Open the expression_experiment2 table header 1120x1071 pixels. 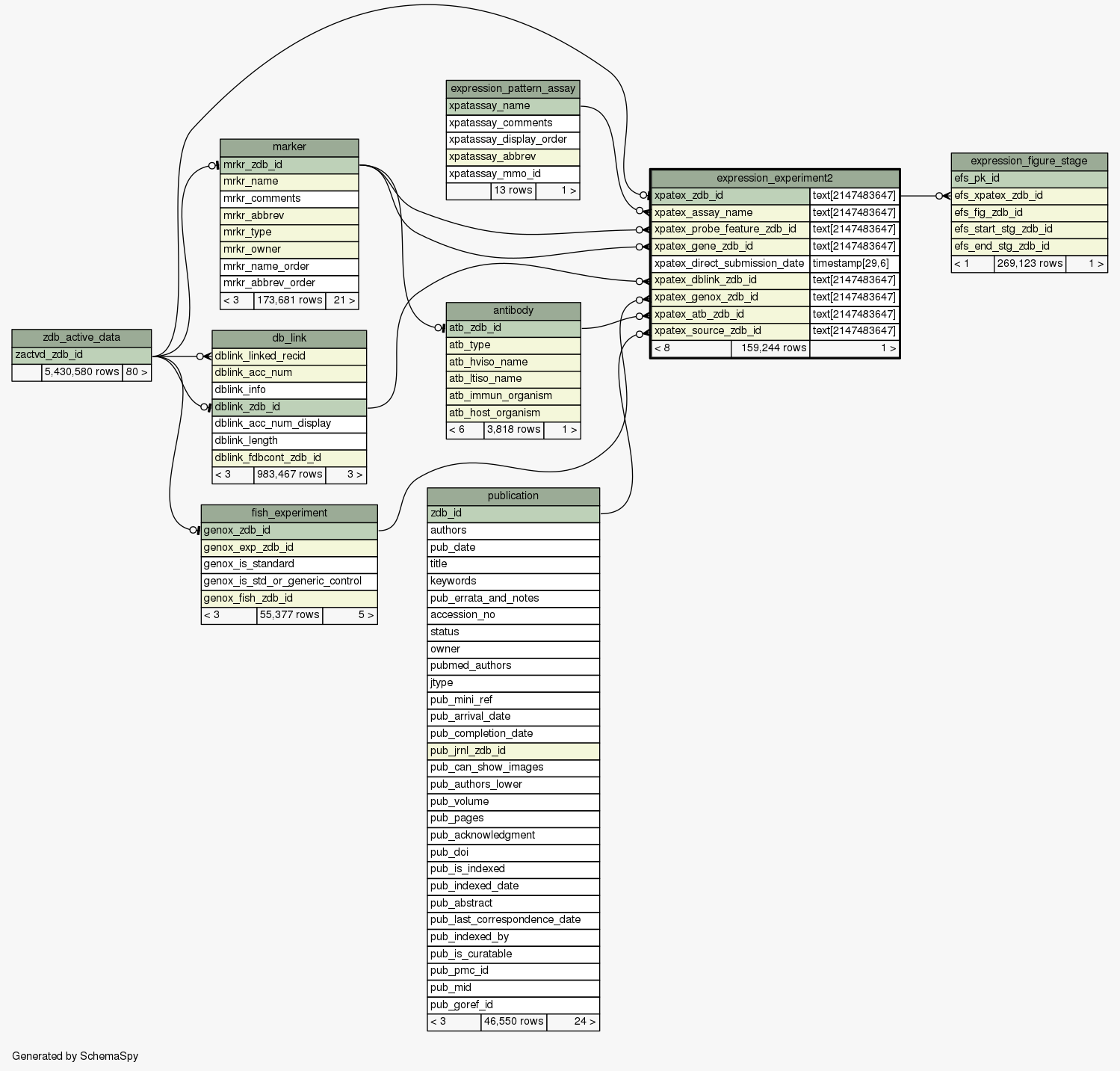tap(774, 178)
